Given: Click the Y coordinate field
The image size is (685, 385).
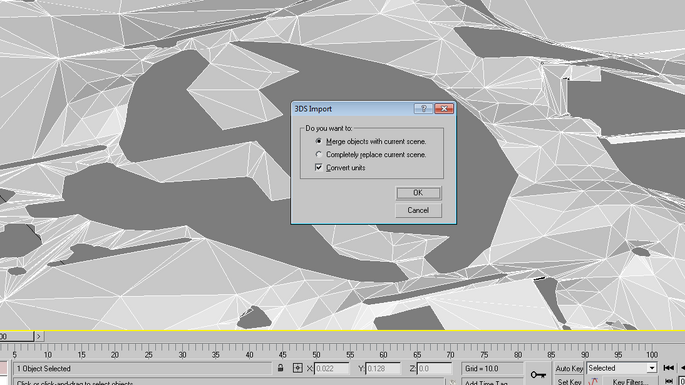Looking at the screenshot, I should point(383,368).
